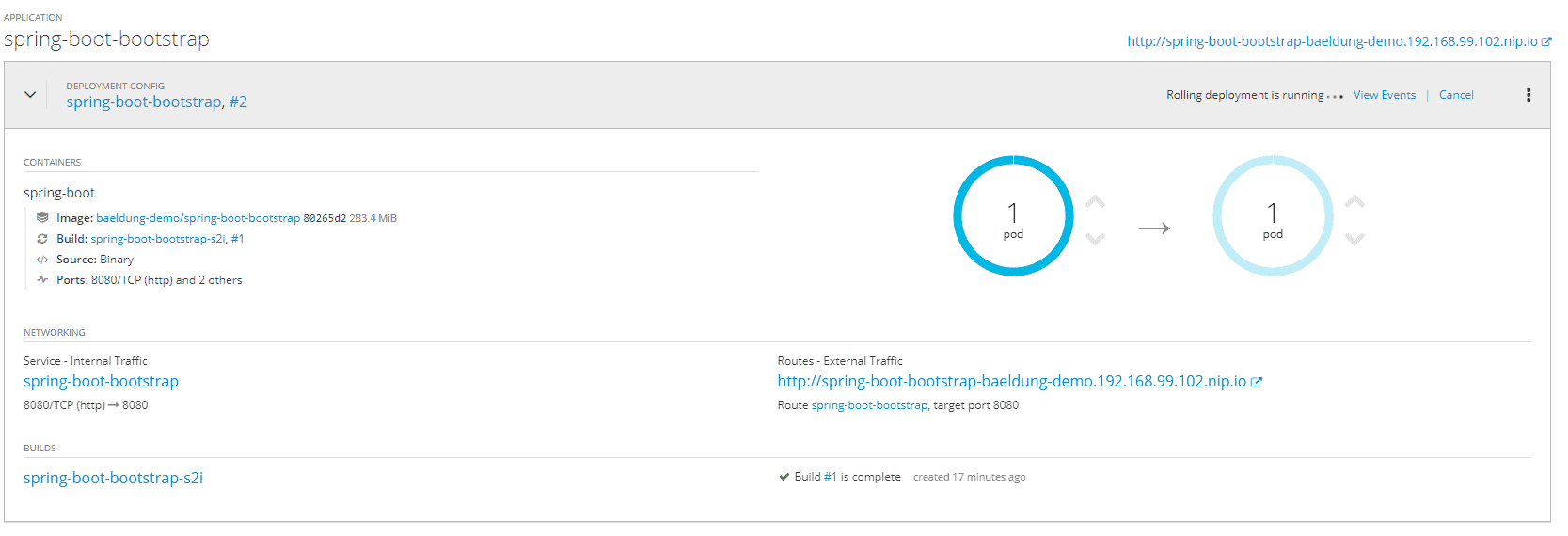Cancel the rolling deployment
Screen dimensions: 1568x536
[x=1456, y=95]
